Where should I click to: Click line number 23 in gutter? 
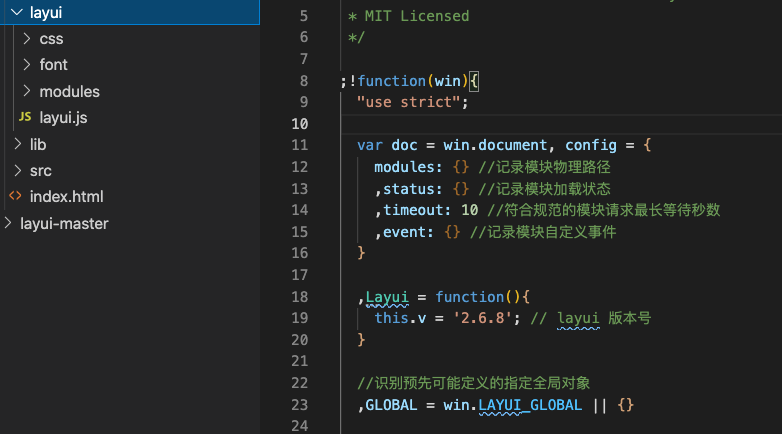300,405
